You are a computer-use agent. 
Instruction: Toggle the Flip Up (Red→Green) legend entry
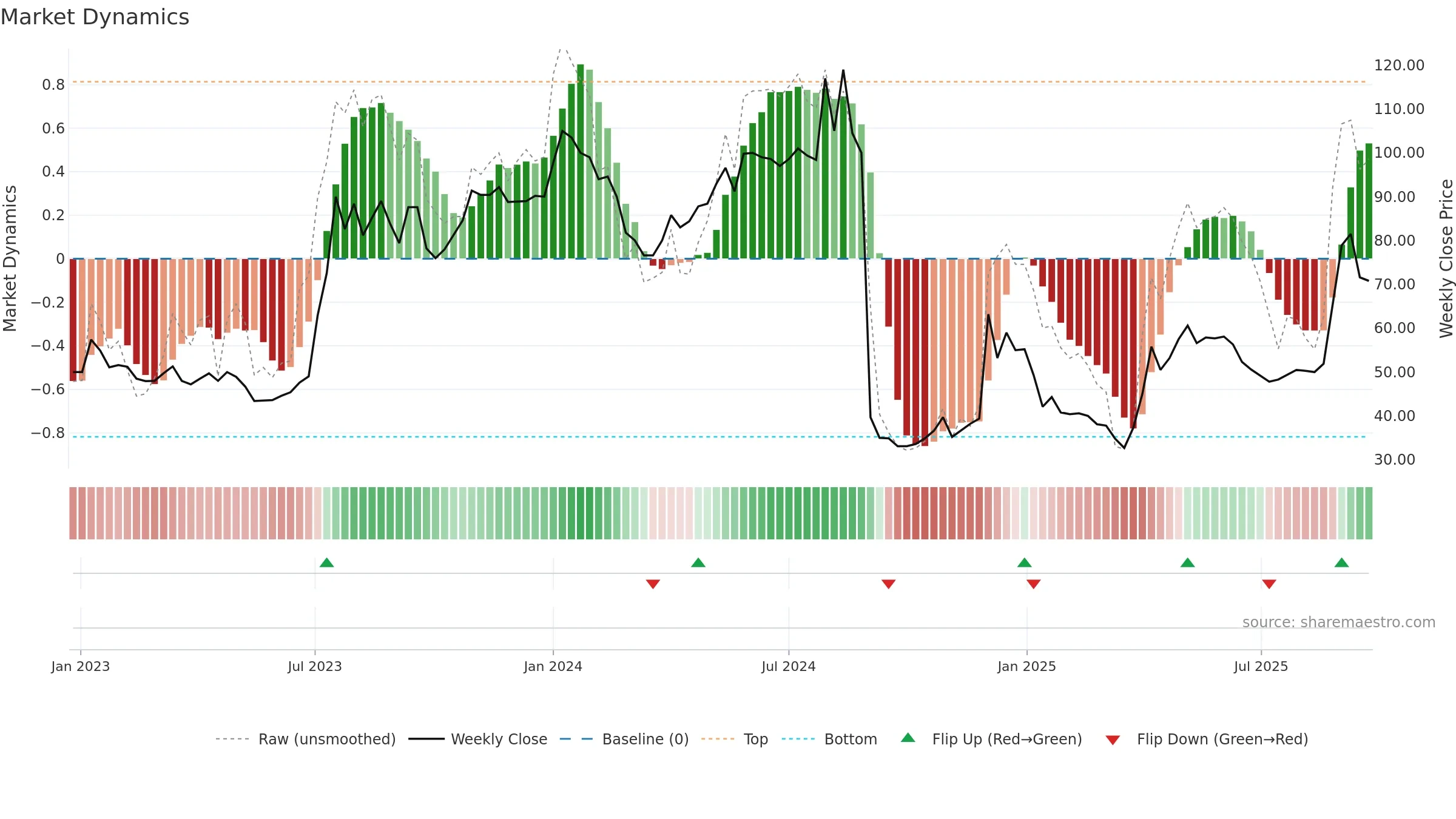(x=991, y=739)
